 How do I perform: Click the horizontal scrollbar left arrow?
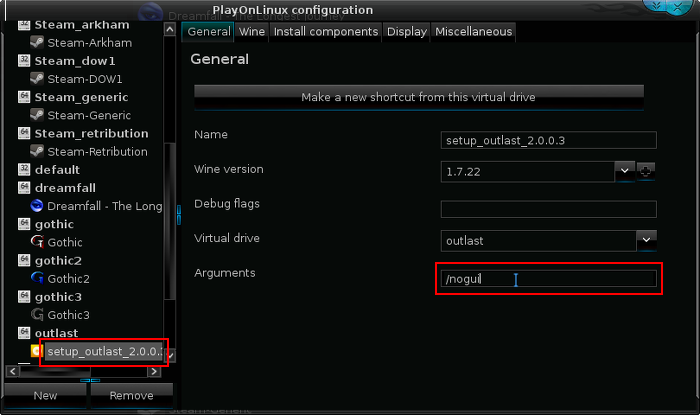point(12,371)
